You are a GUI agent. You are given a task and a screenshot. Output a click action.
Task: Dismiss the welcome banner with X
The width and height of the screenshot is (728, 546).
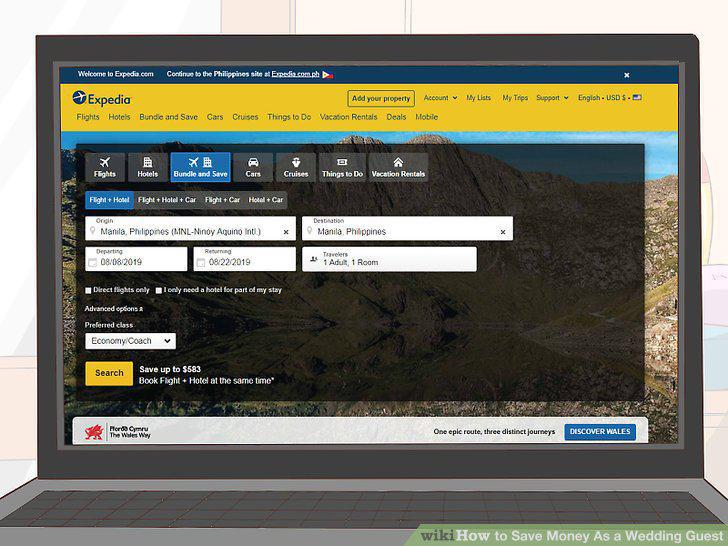pos(627,75)
